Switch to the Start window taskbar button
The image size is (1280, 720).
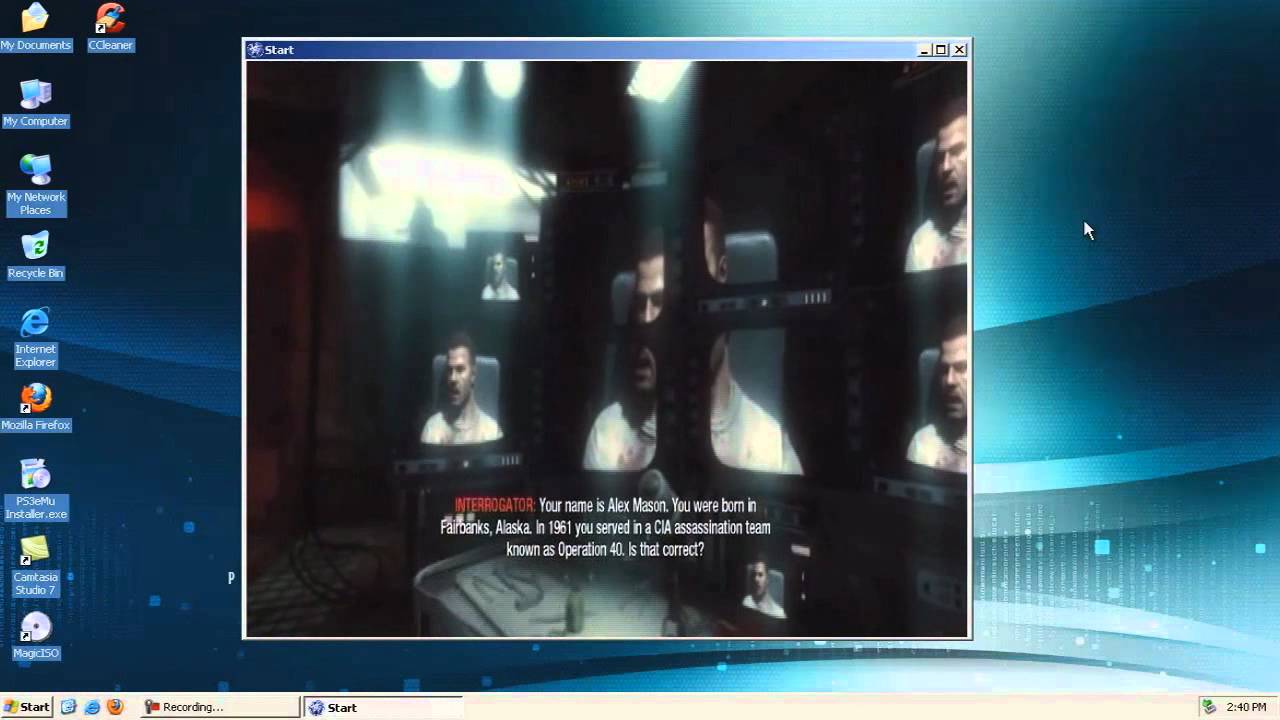point(383,707)
